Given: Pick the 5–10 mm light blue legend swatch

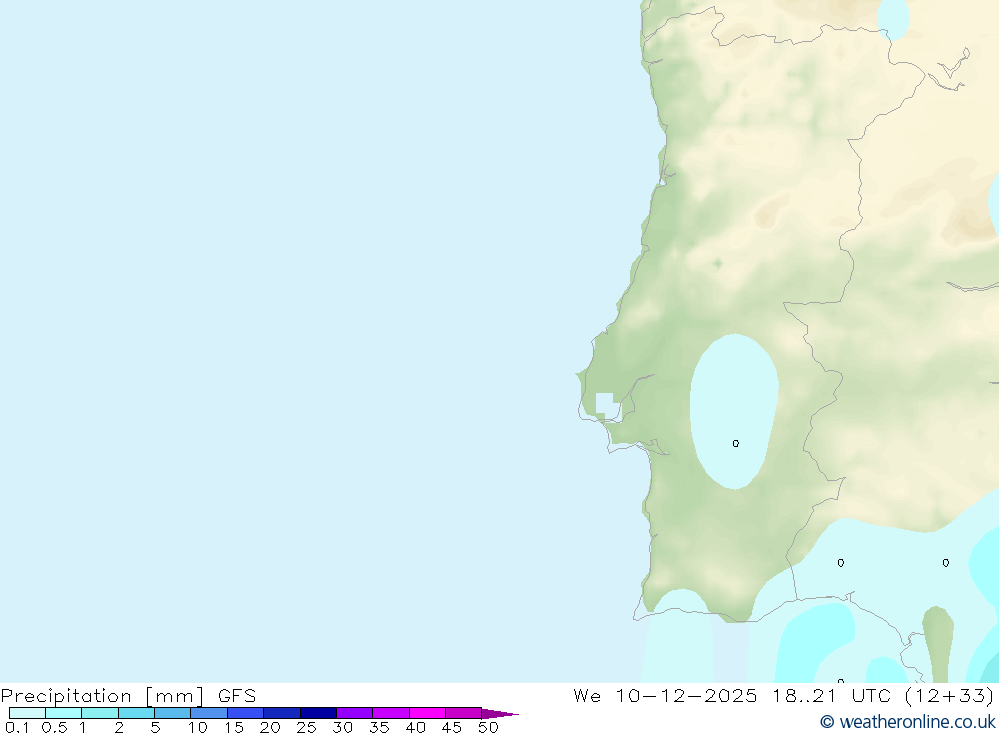Looking at the screenshot, I should tap(173, 713).
